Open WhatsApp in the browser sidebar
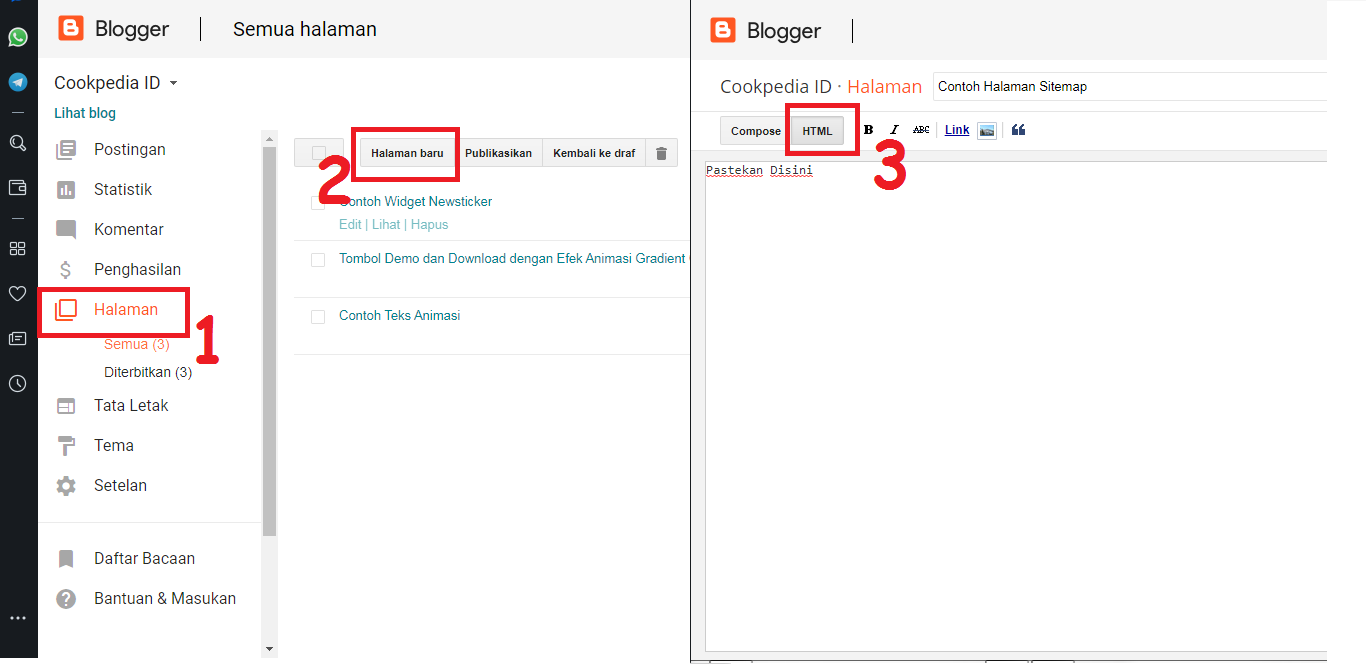 pos(18,38)
